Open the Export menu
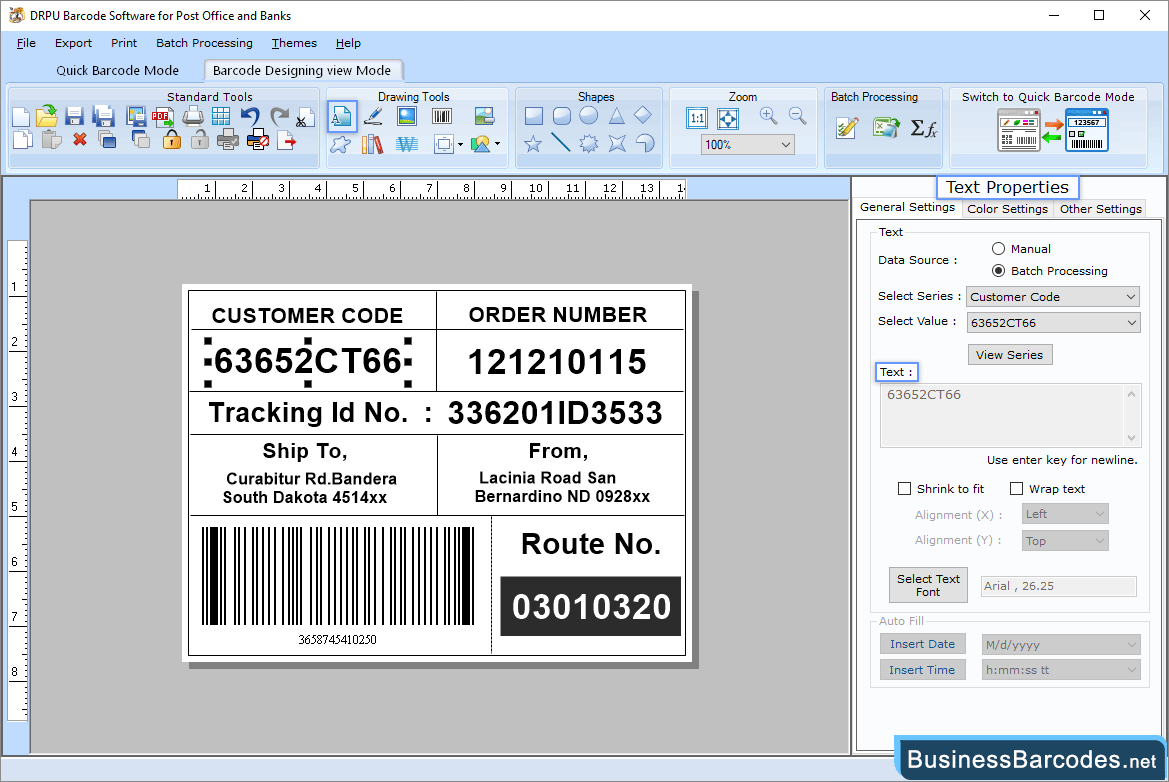The width and height of the screenshot is (1169, 782). click(x=73, y=43)
